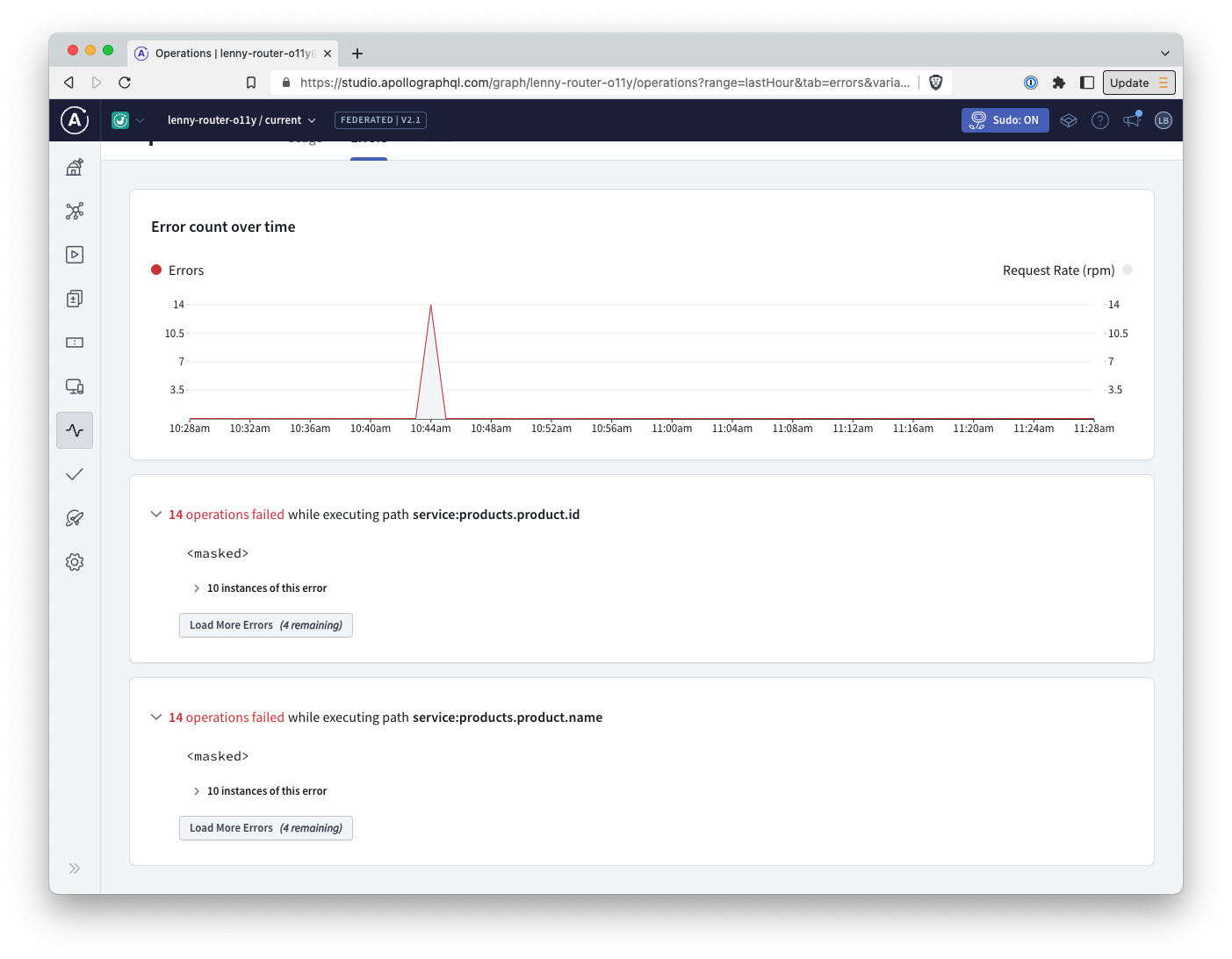This screenshot has width=1232, height=959.
Task: Click the 'Error count over time' heading
Action: point(223,227)
